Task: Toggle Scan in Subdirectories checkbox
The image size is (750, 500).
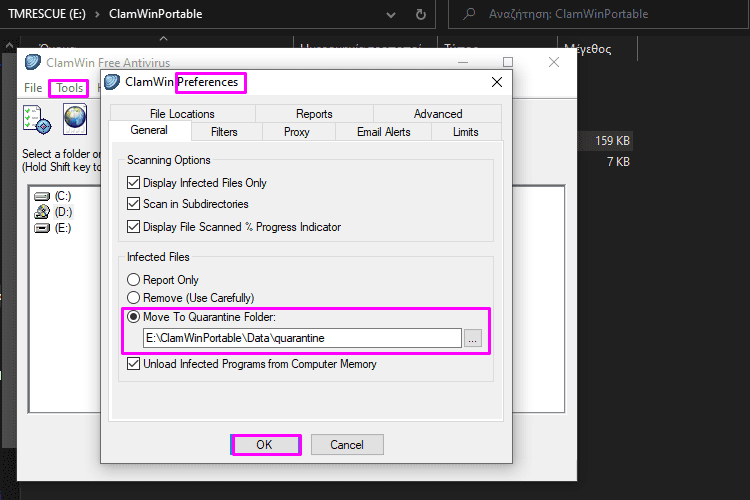Action: [x=133, y=203]
